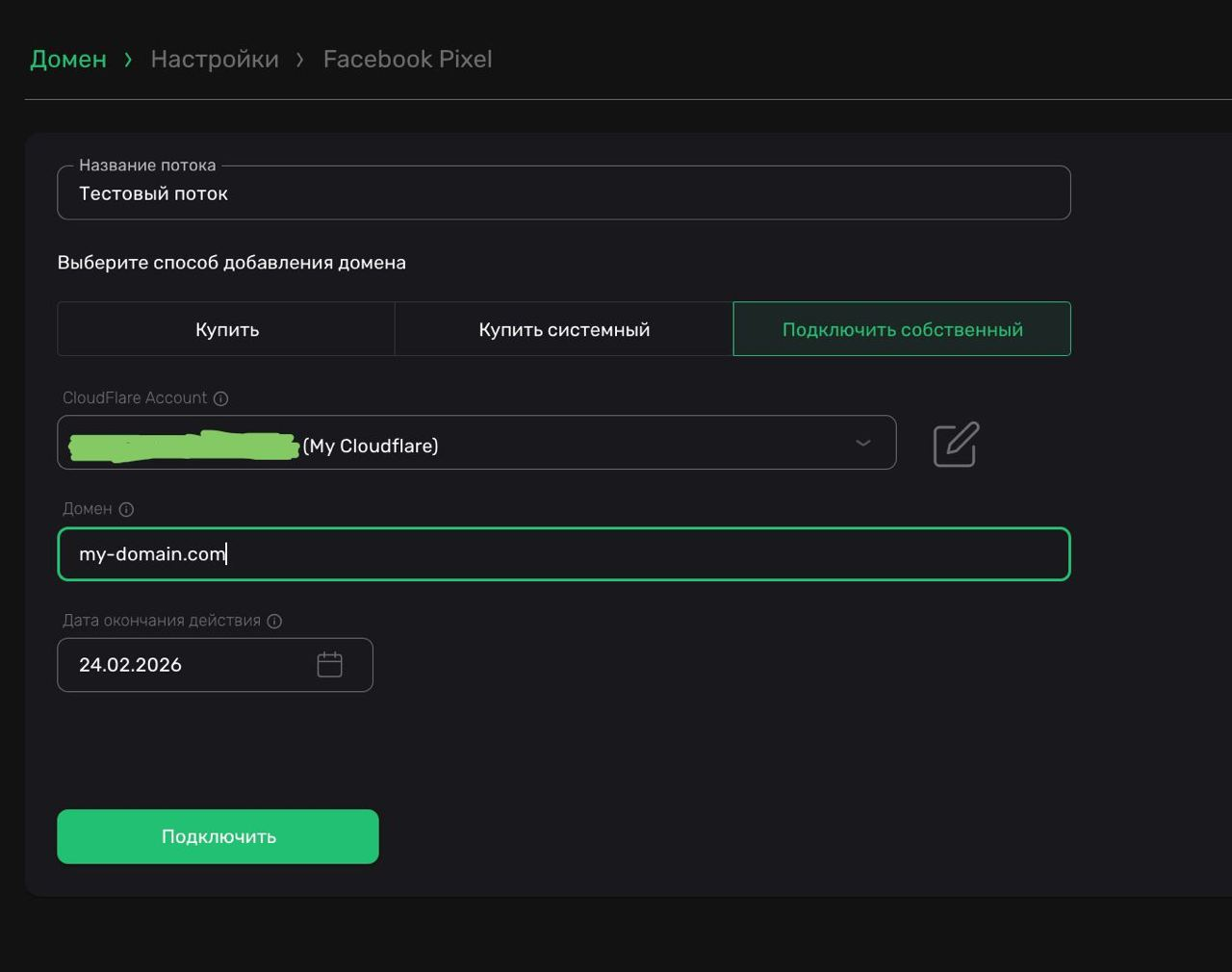Expand dropdown via the chevron arrow

862,444
